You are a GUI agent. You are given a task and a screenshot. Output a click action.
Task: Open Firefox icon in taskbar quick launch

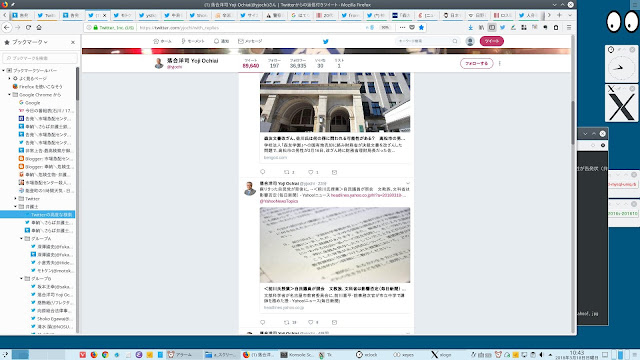coord(94,355)
